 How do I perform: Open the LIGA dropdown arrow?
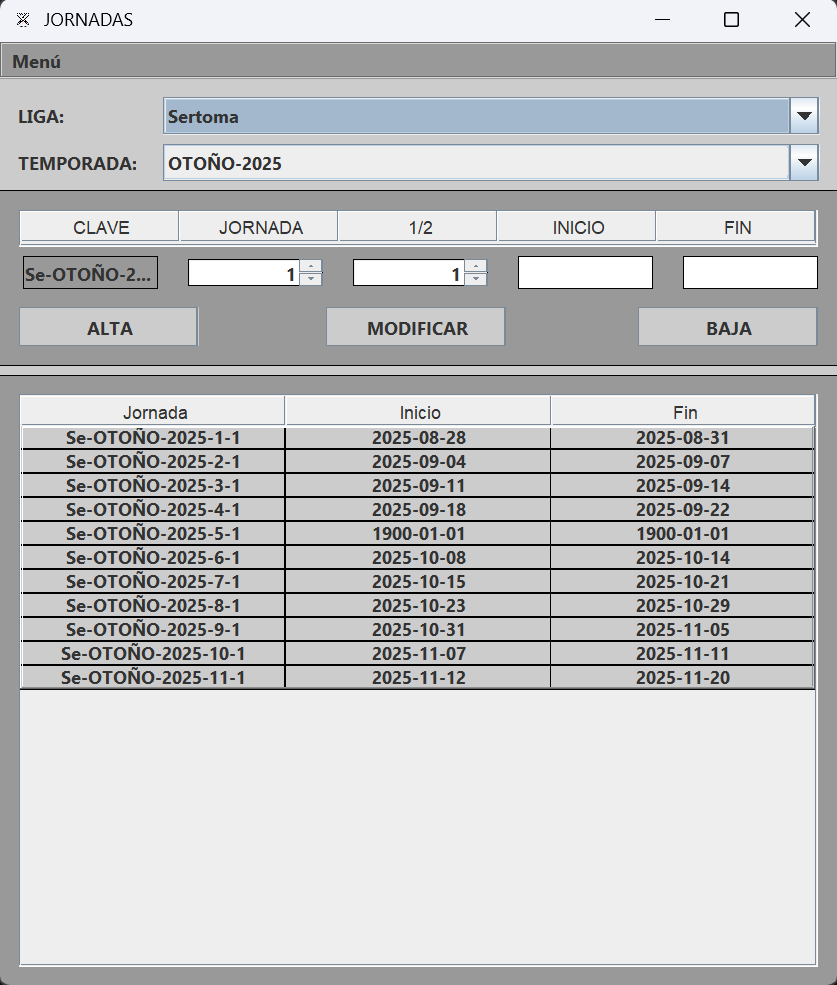click(x=804, y=116)
